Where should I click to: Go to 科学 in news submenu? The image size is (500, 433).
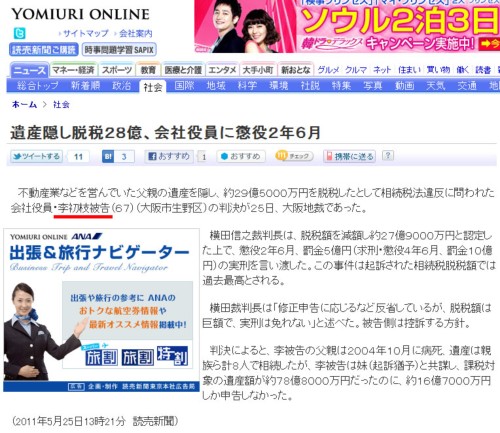(x=247, y=86)
